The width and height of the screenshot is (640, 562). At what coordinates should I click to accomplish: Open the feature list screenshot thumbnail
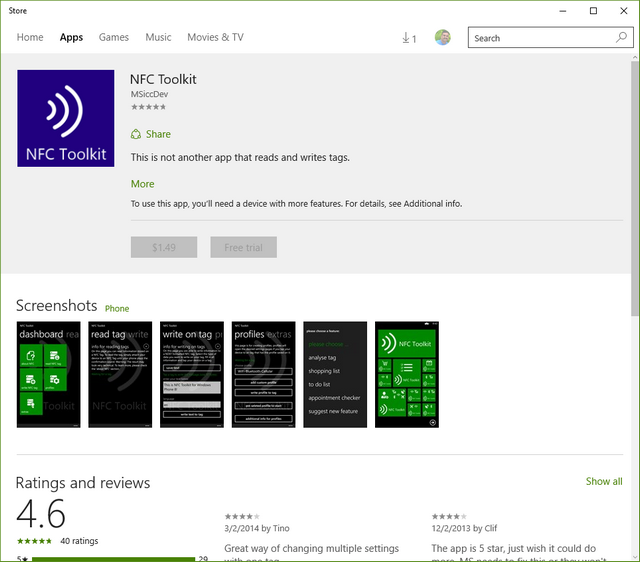[x=335, y=375]
